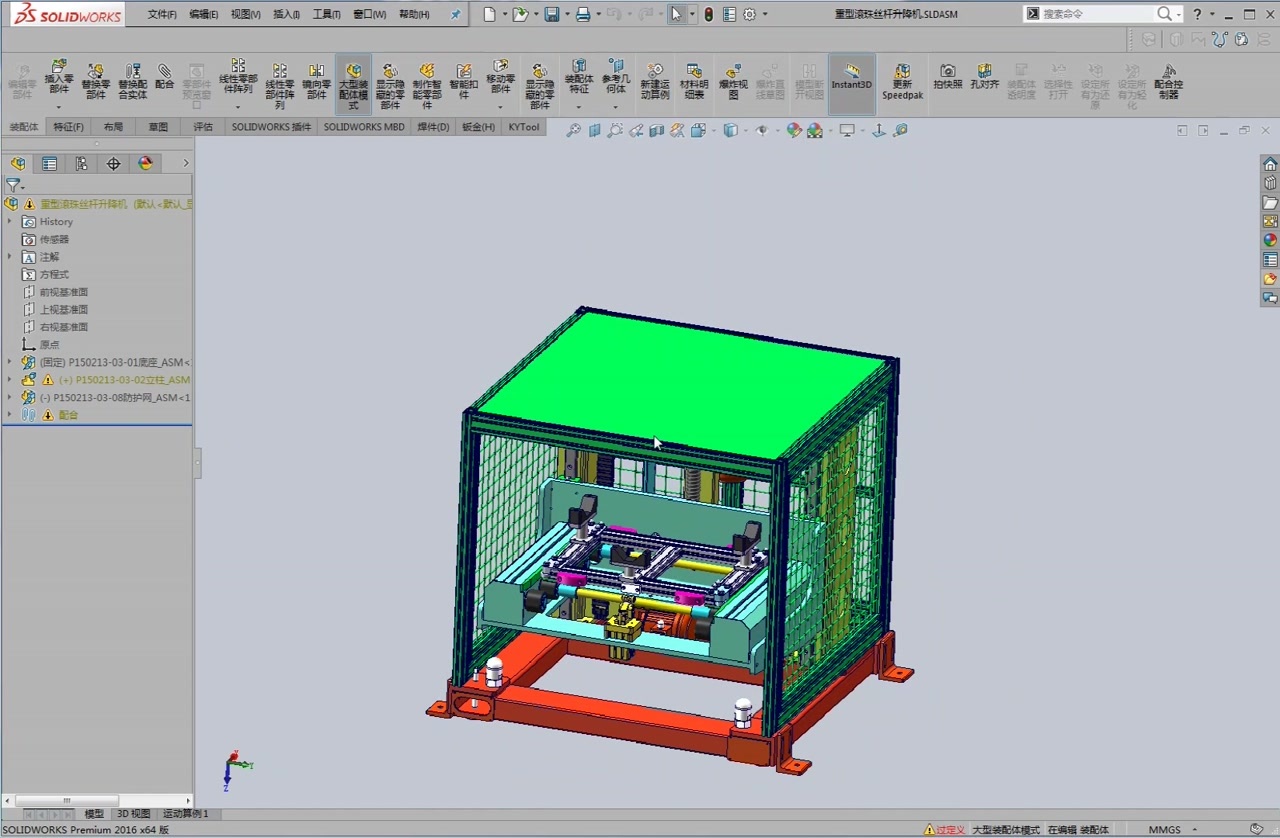This screenshot has height=838, width=1280.
Task: Click Take Snapshot (拍快照) camera tool
Action: click(947, 76)
